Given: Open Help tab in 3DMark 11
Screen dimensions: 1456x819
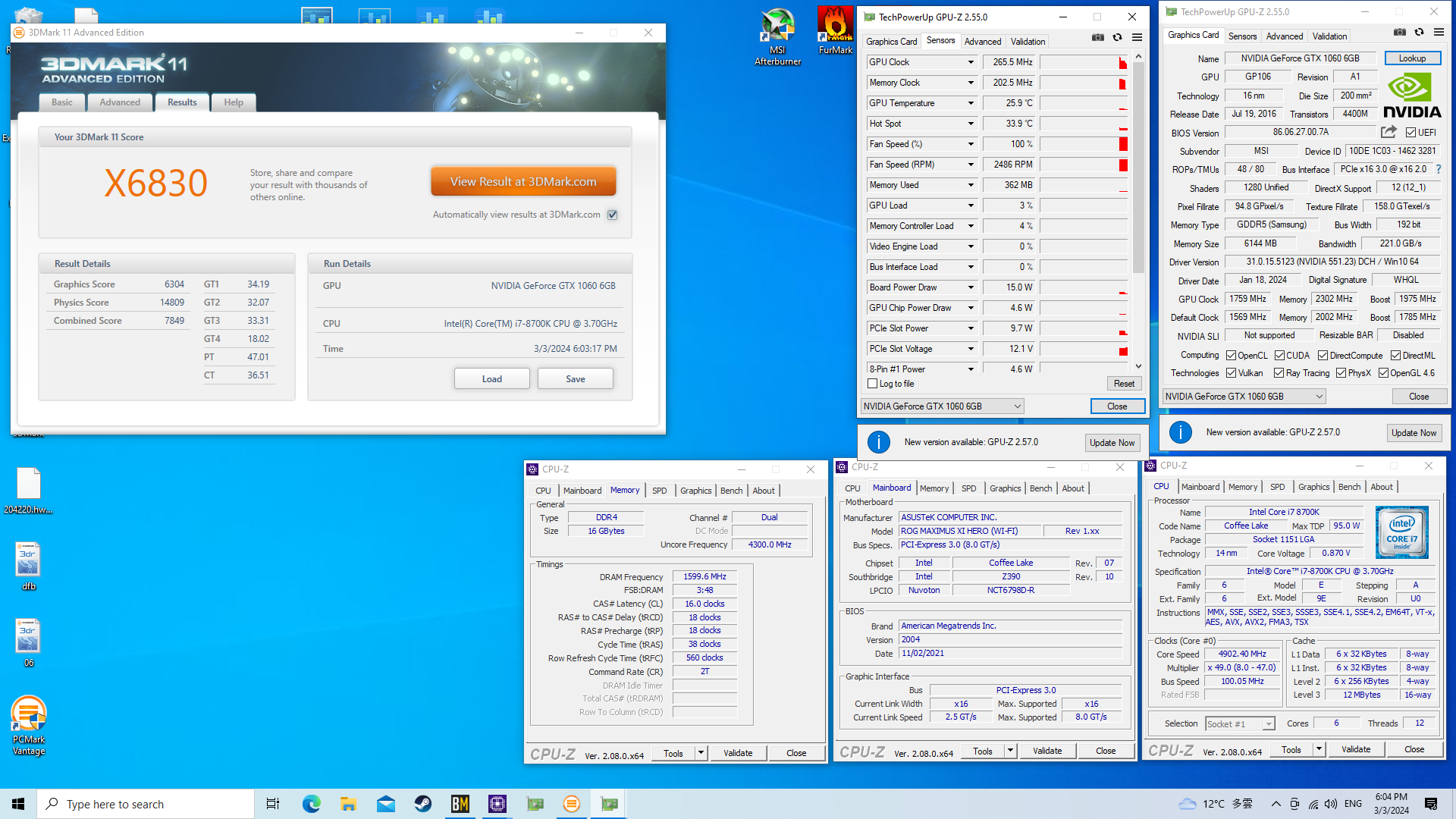Looking at the screenshot, I should click(234, 102).
